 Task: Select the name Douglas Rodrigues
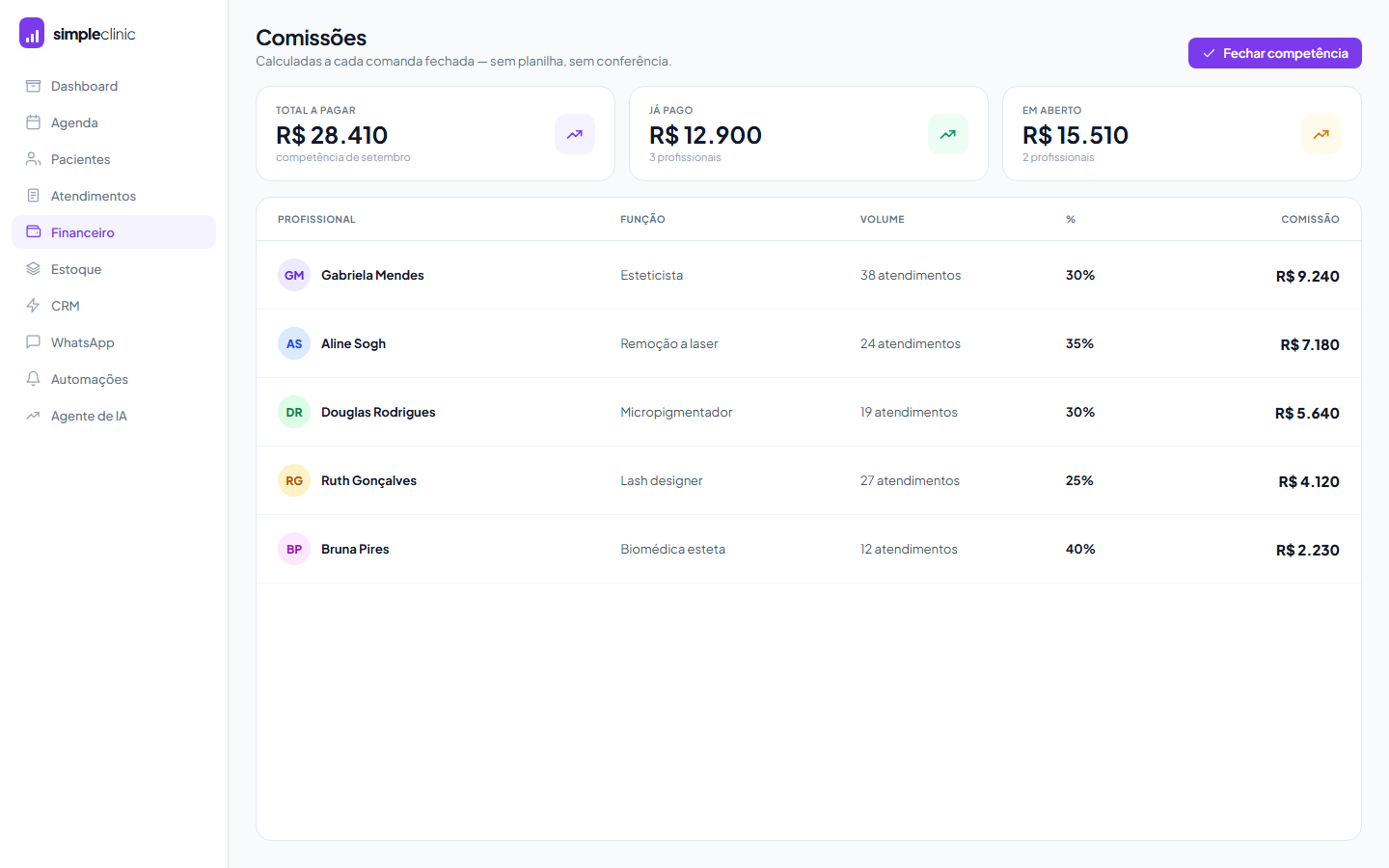tap(378, 412)
